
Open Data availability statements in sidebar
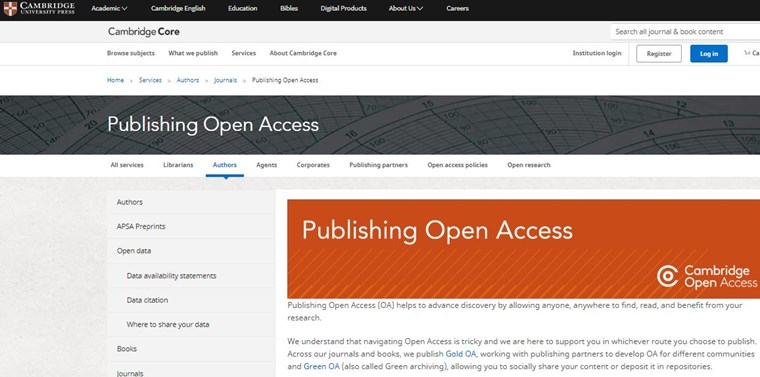click(x=191, y=276)
